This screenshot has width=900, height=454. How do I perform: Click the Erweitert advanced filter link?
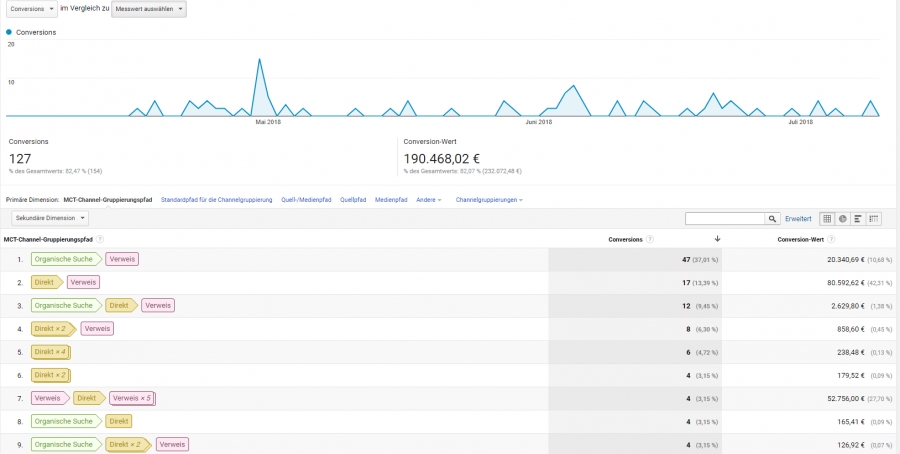click(798, 218)
